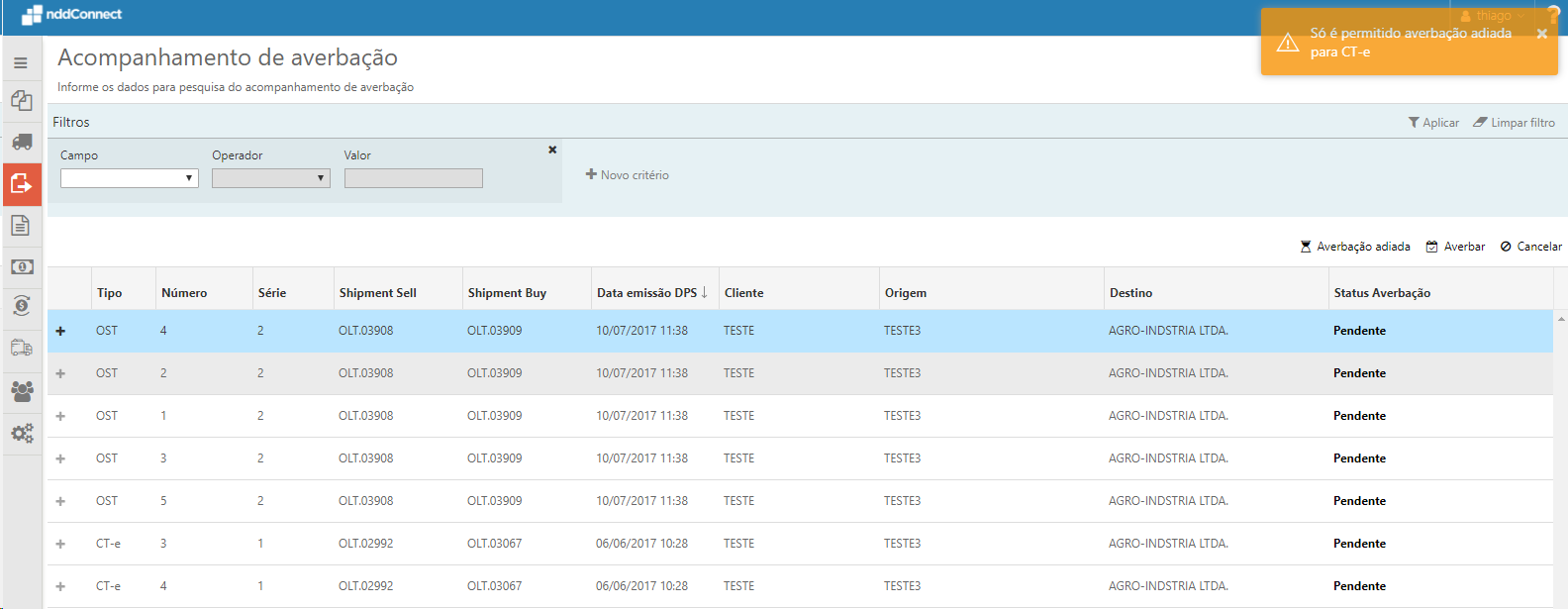Open the users group sidebar icon
The image size is (1568, 609).
coord(22,391)
